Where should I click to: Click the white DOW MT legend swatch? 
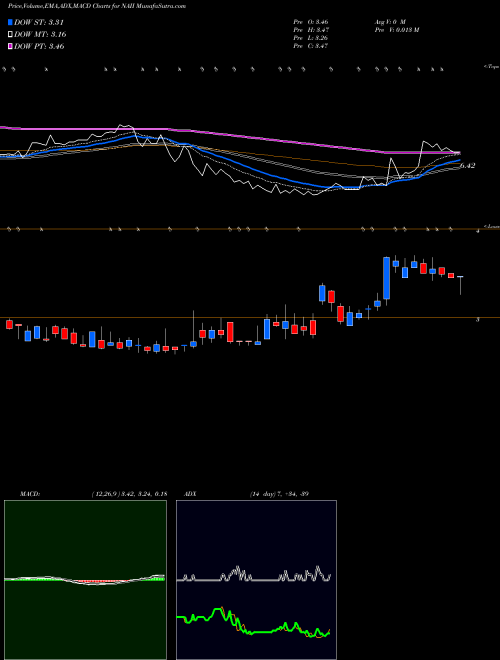coord(10,34)
